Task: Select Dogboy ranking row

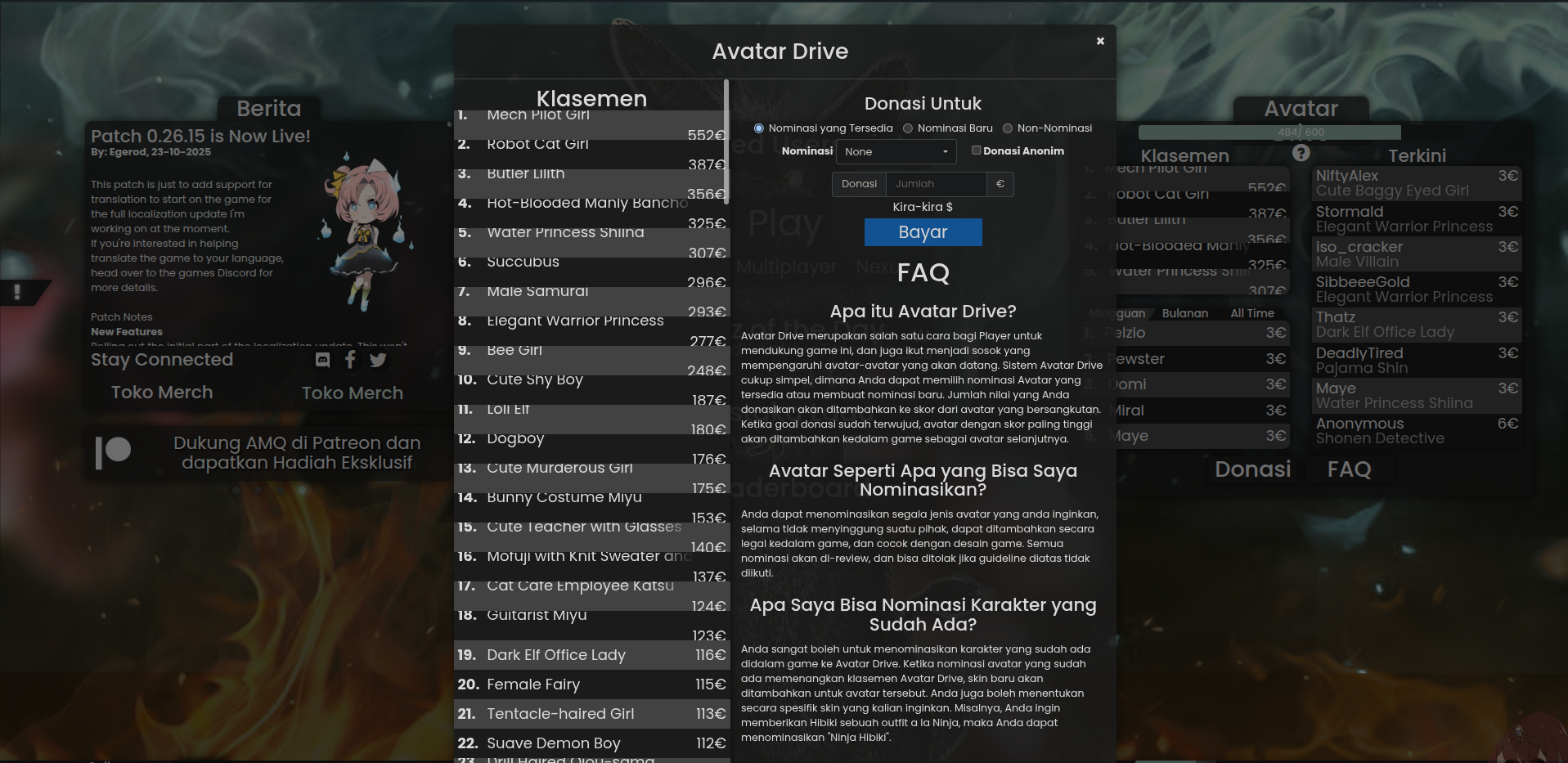Action: click(x=591, y=449)
